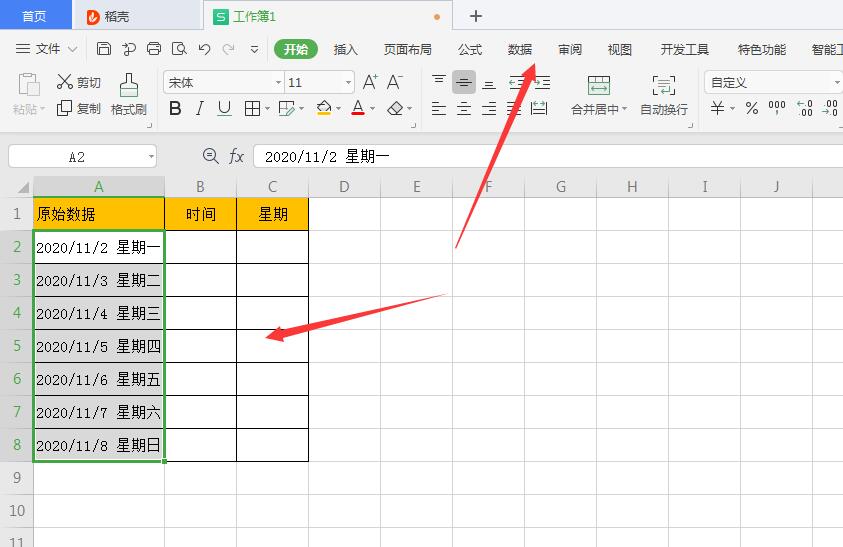The width and height of the screenshot is (843, 547).
Task: Open font color dropdown arrow
Action: 373,109
